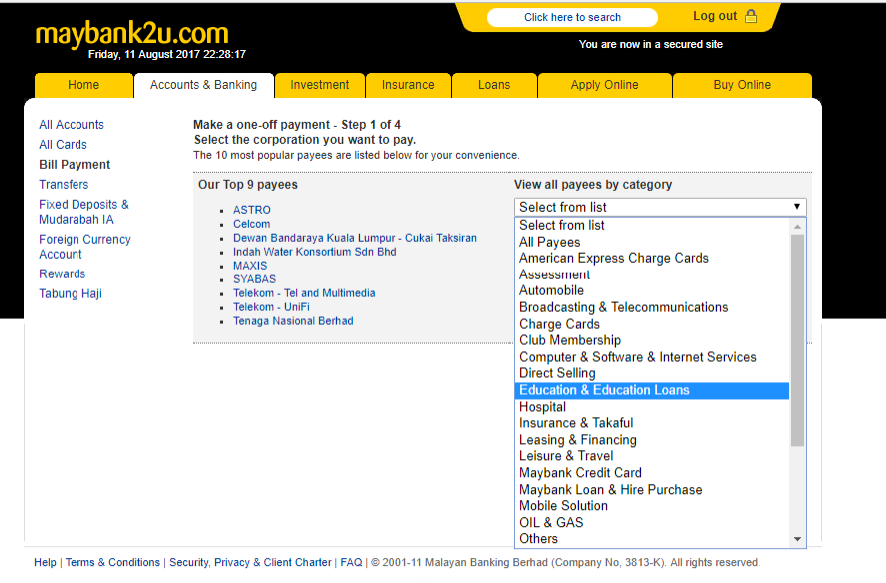This screenshot has height=583, width=886.
Task: Open All Accounts in sidebar
Action: coord(71,125)
